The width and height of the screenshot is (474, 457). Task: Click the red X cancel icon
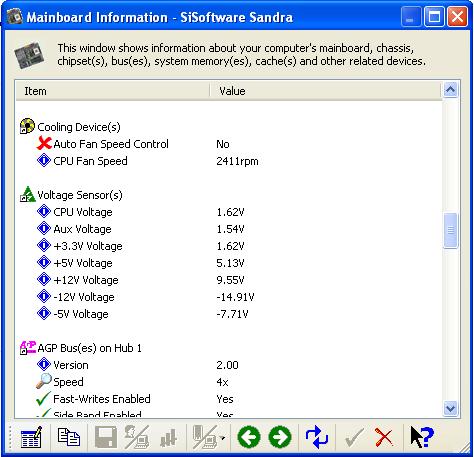[x=384, y=437]
